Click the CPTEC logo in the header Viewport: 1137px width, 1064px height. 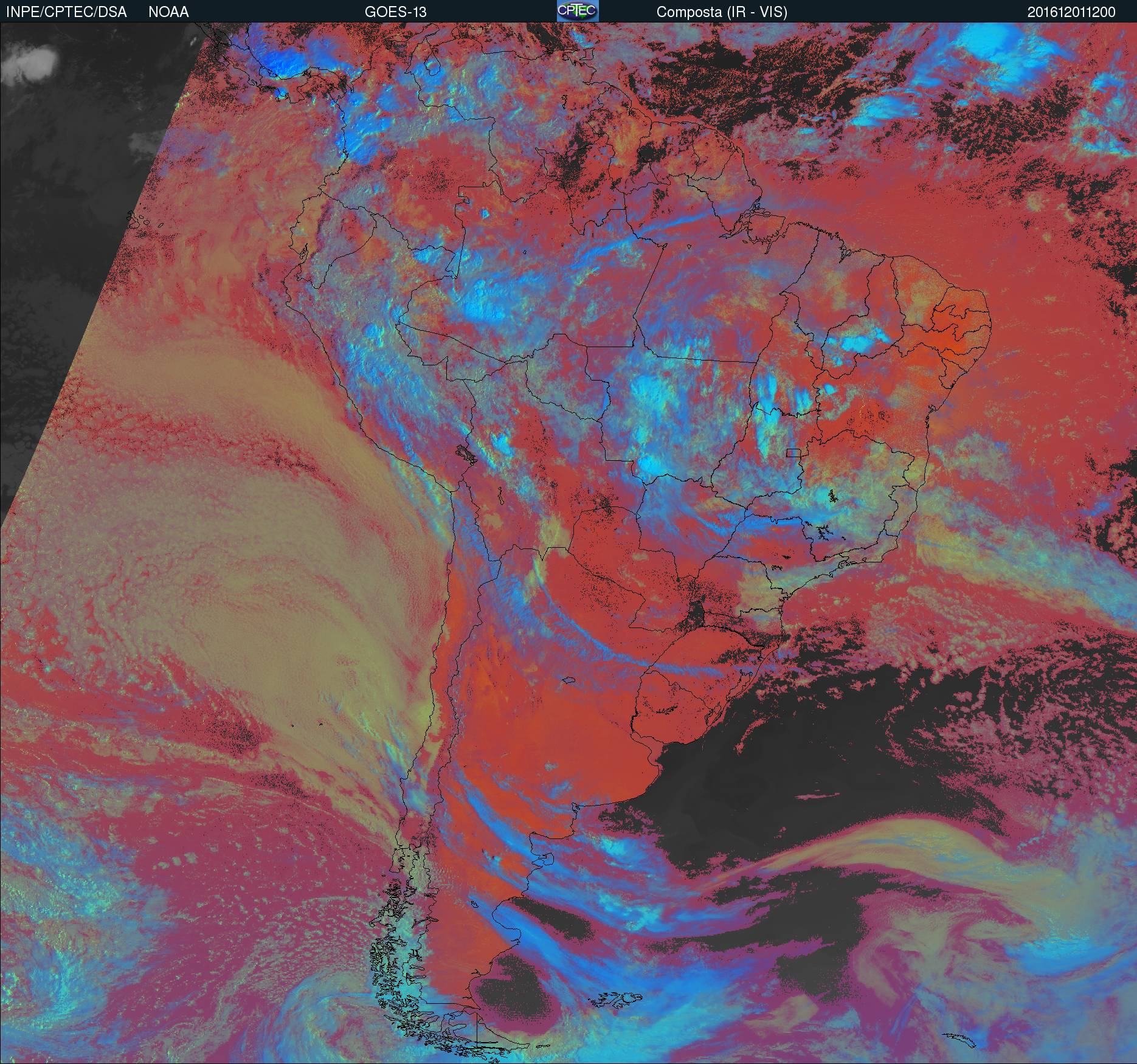[577, 11]
